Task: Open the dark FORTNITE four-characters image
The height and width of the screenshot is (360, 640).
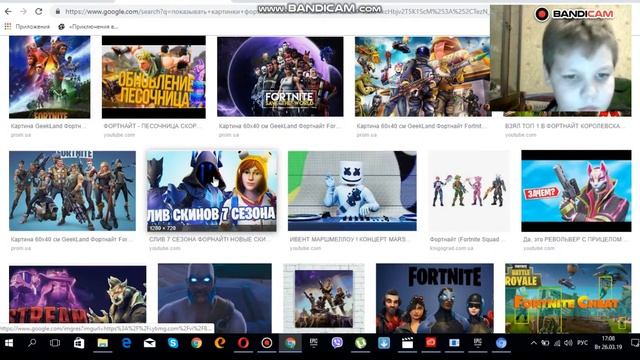Action: click(435, 298)
